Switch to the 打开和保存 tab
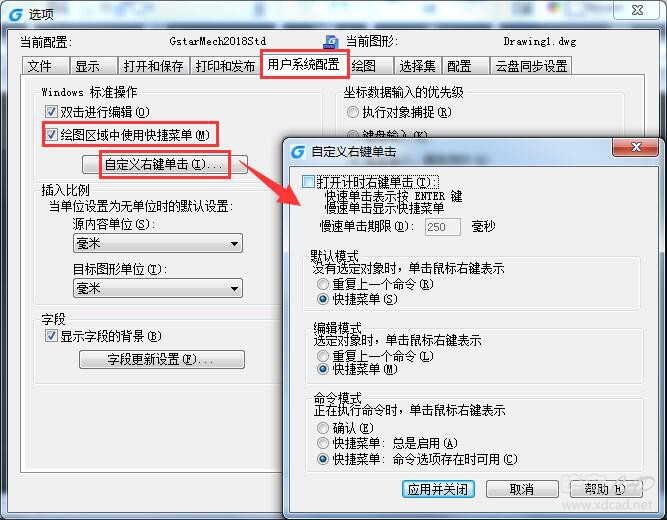Screen dimensions: 667x520 click(153, 66)
